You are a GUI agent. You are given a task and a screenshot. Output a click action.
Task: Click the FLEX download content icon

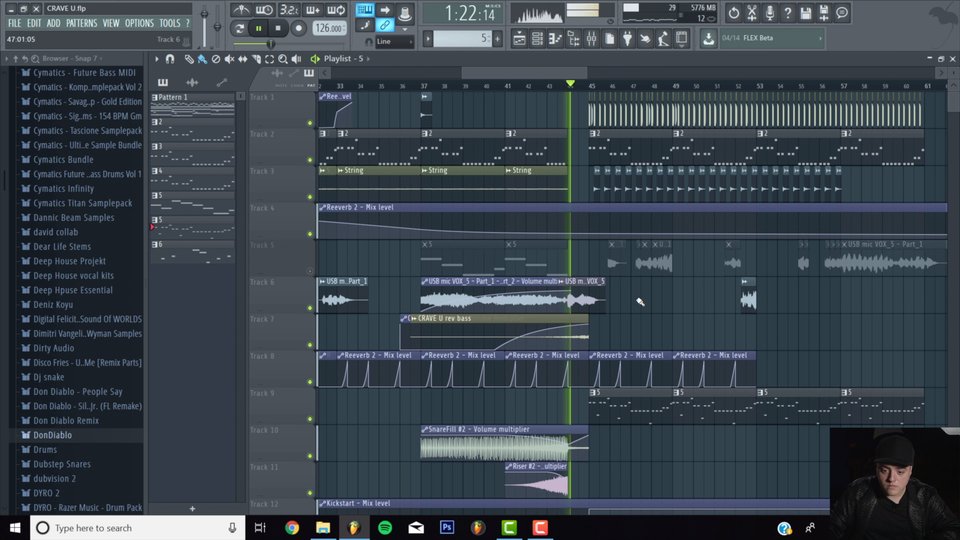pos(708,39)
